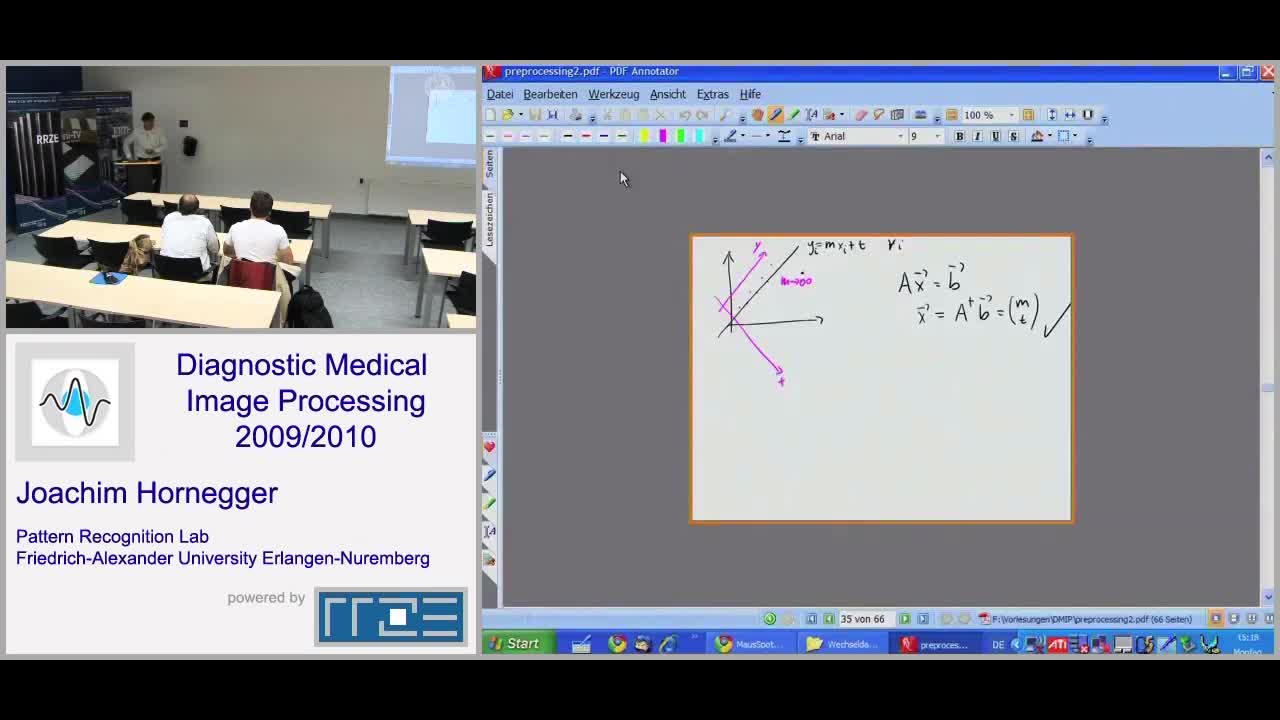This screenshot has height=720, width=1280.
Task: Select the Pen tool in toolbar
Action: [x=775, y=115]
